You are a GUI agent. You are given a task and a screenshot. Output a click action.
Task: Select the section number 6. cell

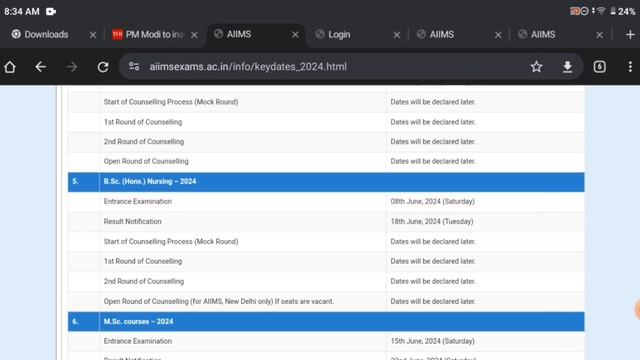pos(84,322)
